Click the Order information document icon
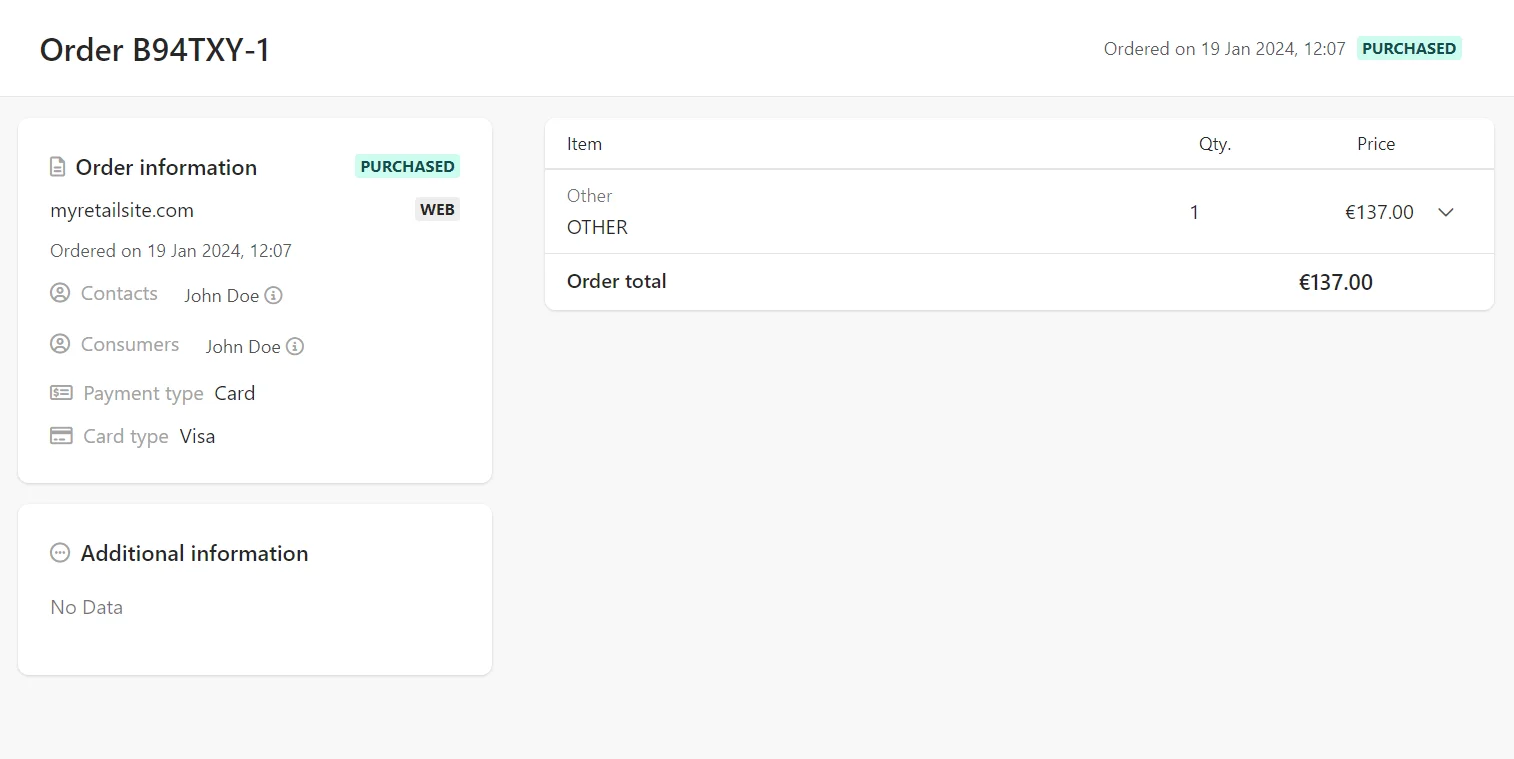The width and height of the screenshot is (1514, 759). tap(58, 167)
